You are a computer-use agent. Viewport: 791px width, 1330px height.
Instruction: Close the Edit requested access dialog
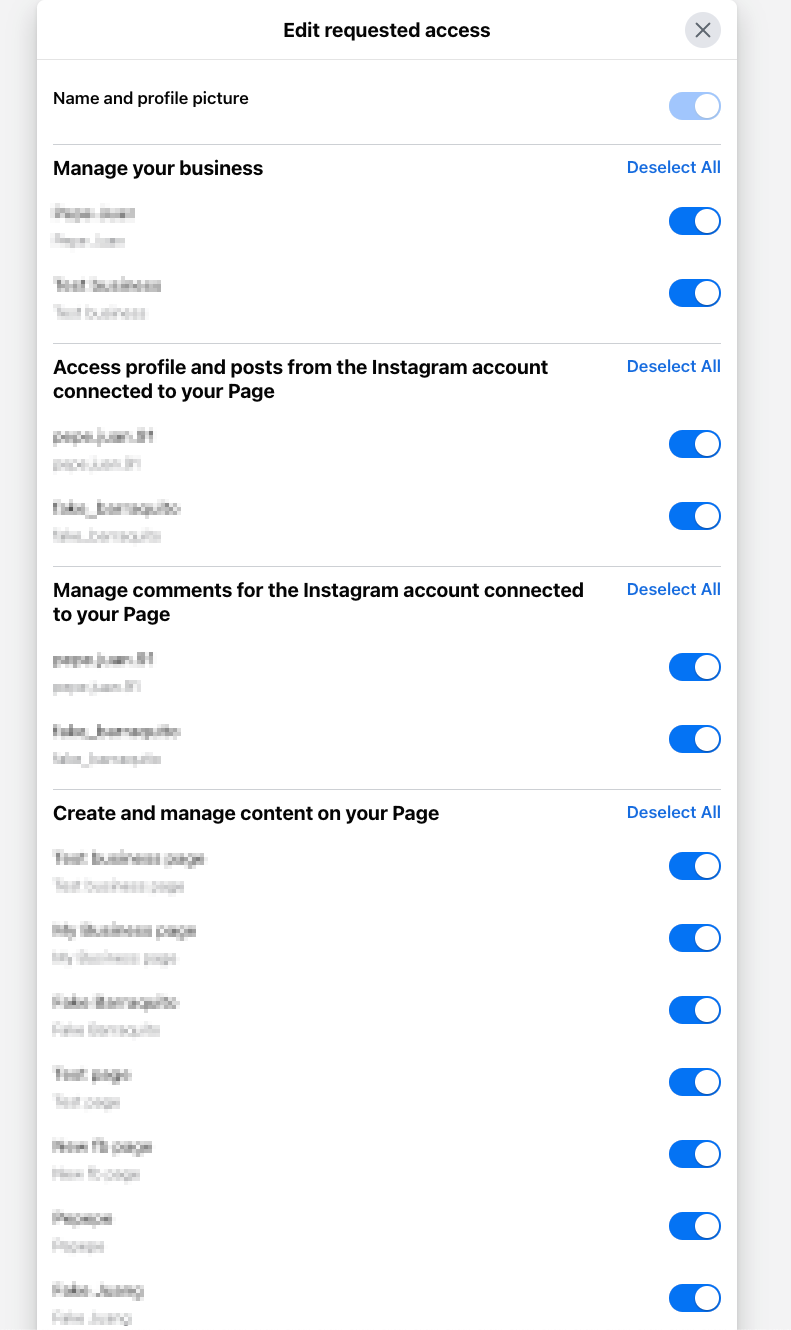pos(702,30)
